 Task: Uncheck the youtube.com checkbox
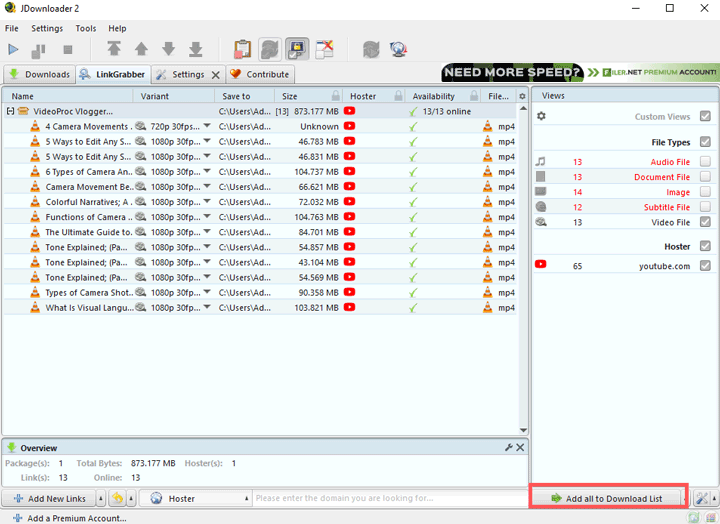click(x=705, y=265)
